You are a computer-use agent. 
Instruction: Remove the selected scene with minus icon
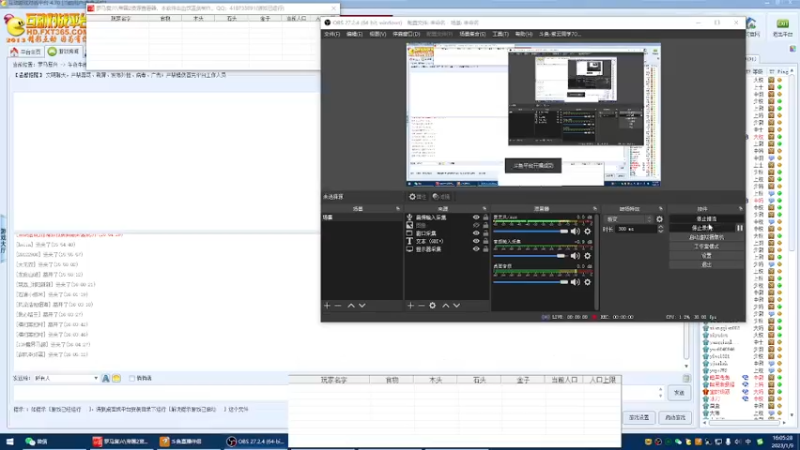point(338,306)
